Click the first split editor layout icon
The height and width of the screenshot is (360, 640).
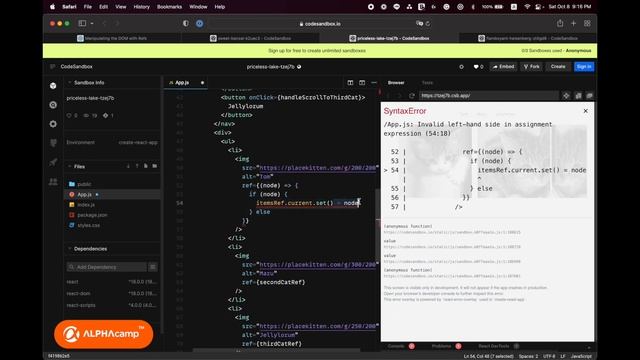(x=350, y=82)
